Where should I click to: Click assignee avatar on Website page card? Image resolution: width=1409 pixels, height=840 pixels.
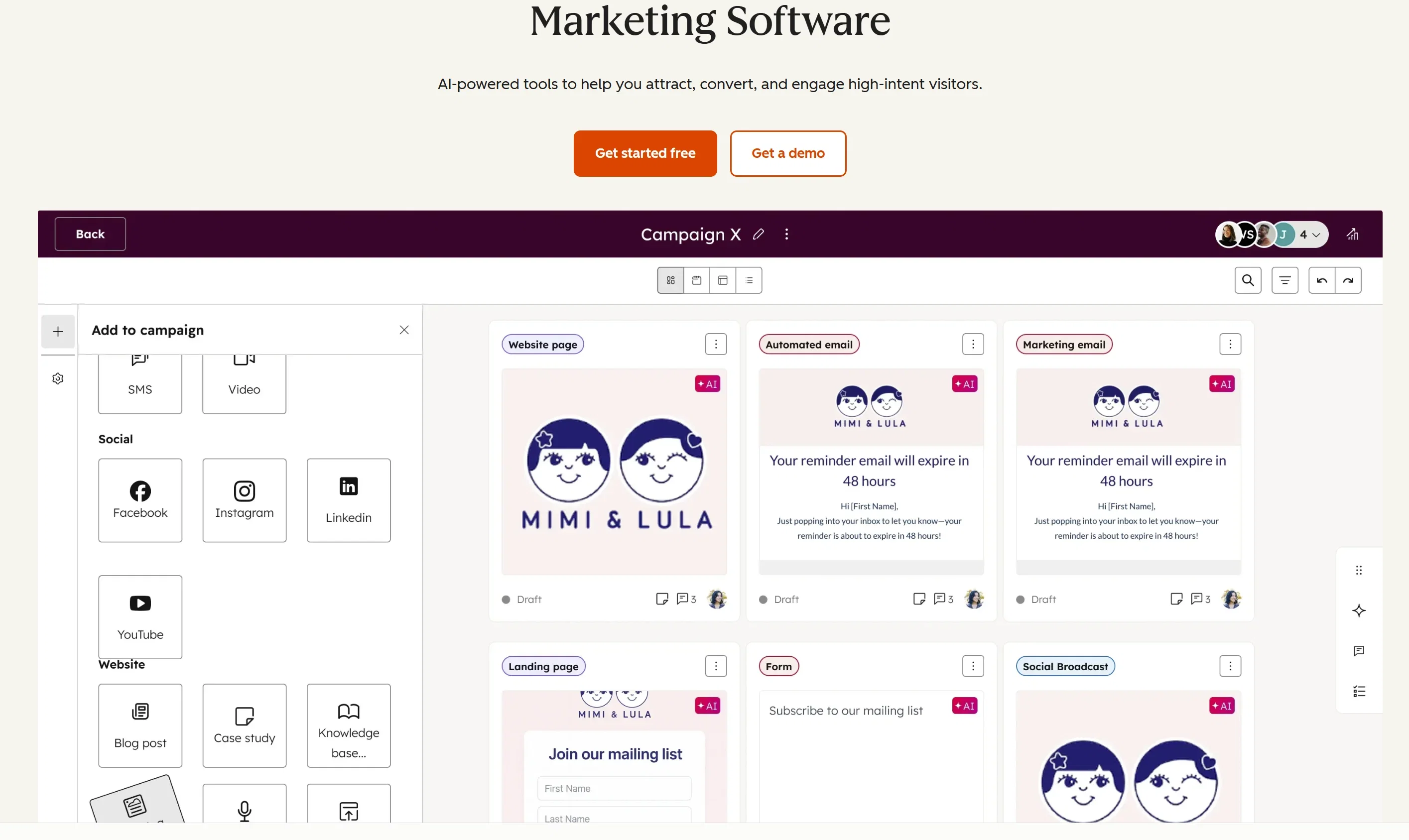(717, 599)
